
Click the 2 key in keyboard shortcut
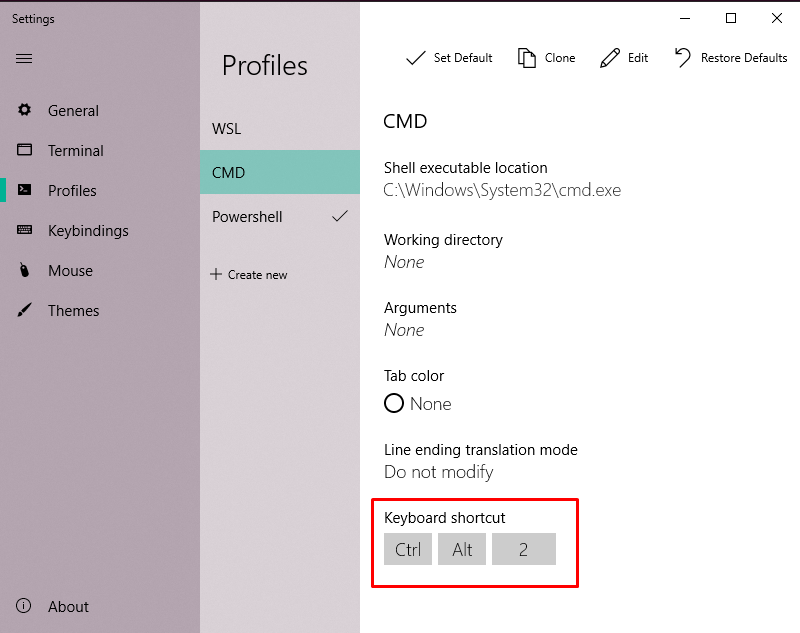(x=524, y=549)
